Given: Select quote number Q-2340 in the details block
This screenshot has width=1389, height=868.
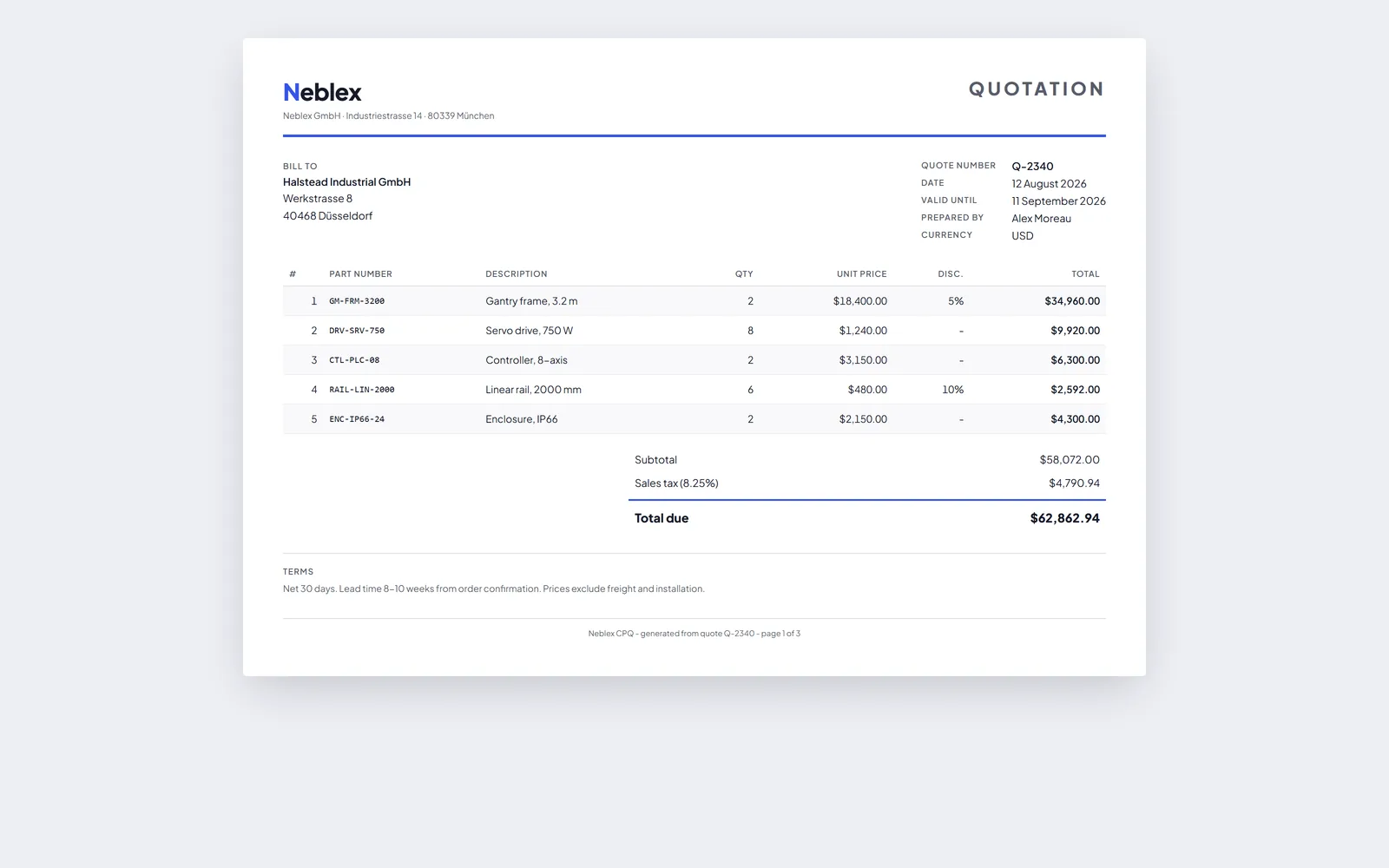Looking at the screenshot, I should click(x=1032, y=166).
